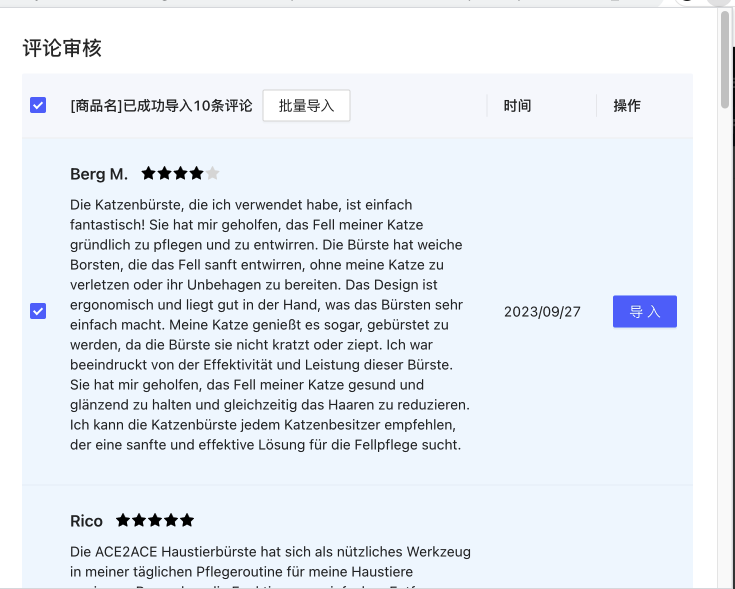Click the 时间 column header
The image size is (735, 589).
coord(517,106)
